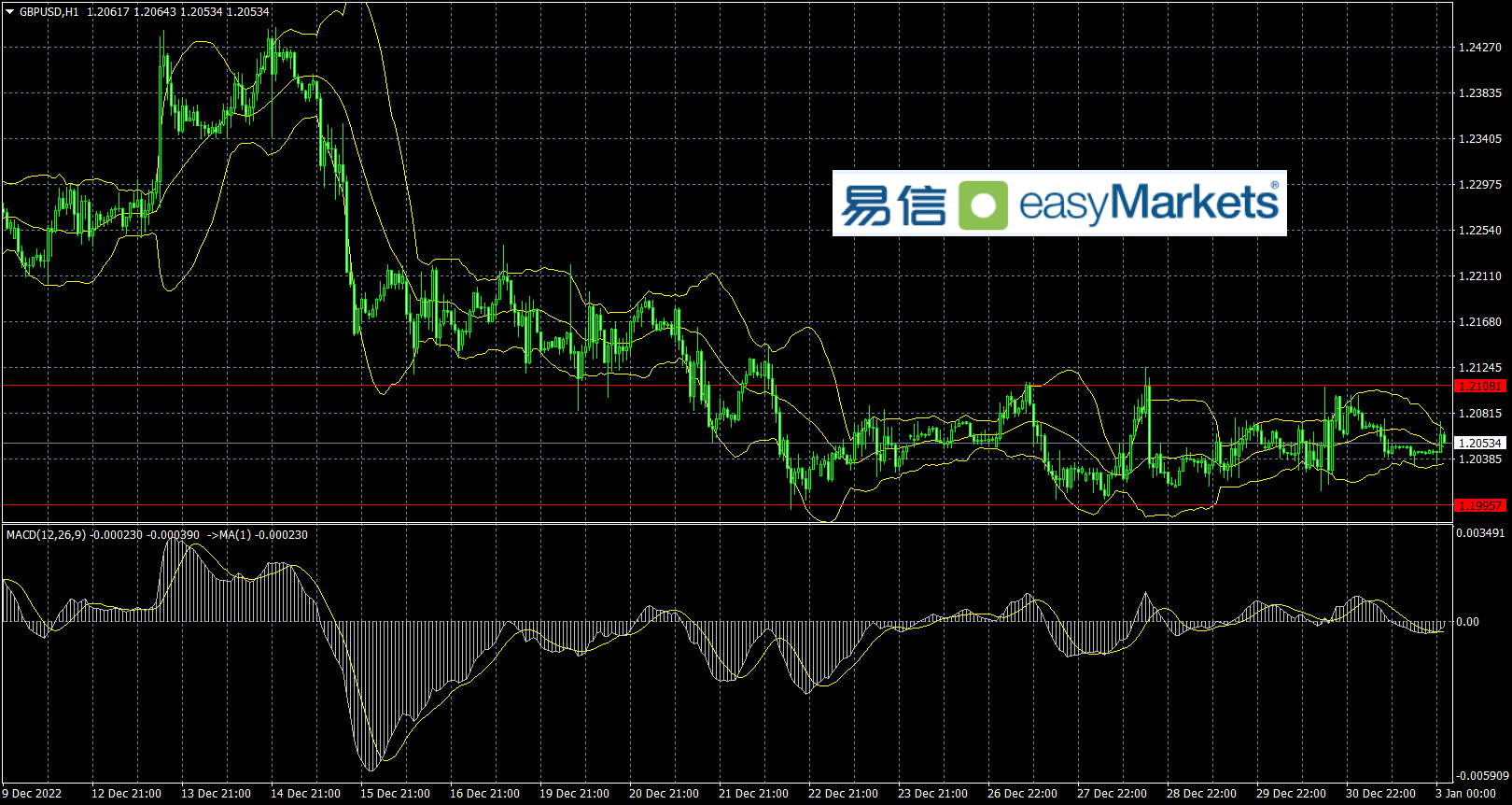
Task: Click the 13 Dec 21:00 time label
Action: pos(216,794)
